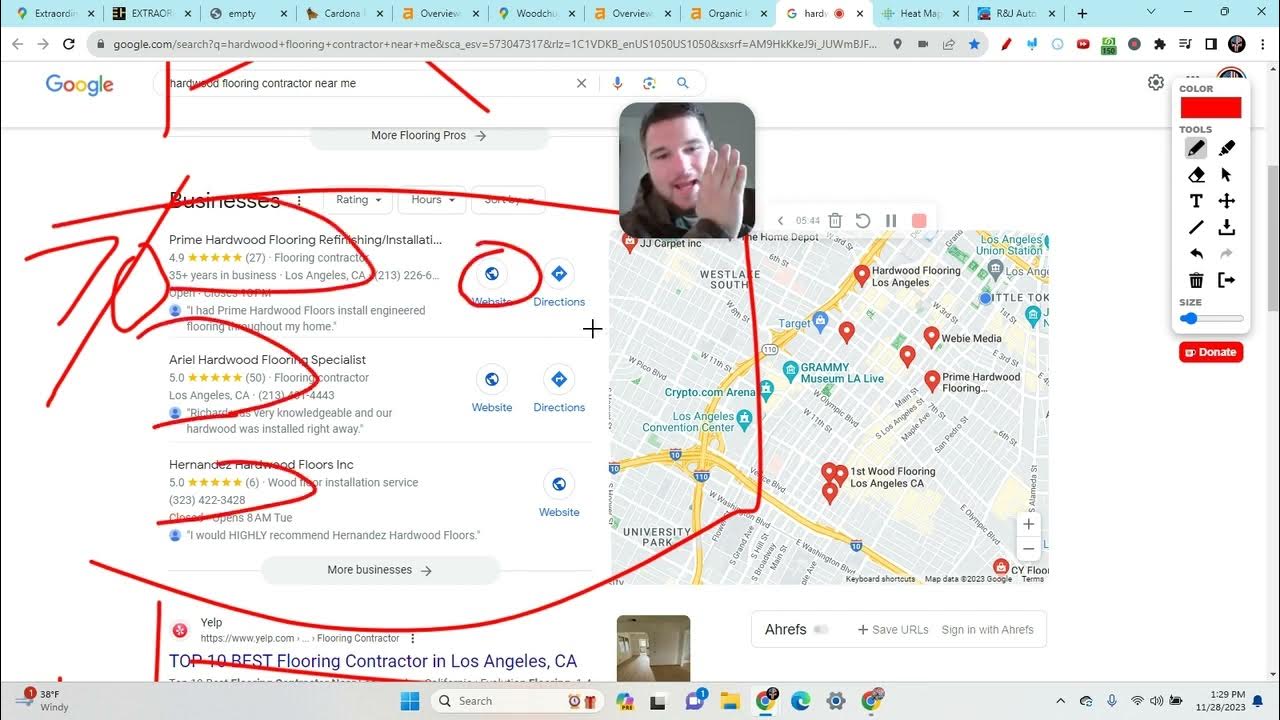This screenshot has height=720, width=1280.
Task: Click the Google search magnifier button
Action: point(683,83)
